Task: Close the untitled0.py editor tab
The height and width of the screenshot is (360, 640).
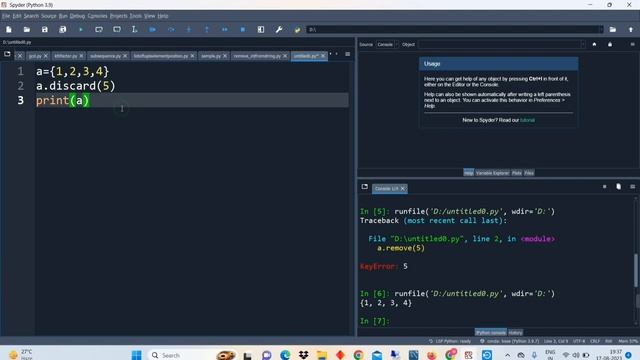Action: point(323,56)
